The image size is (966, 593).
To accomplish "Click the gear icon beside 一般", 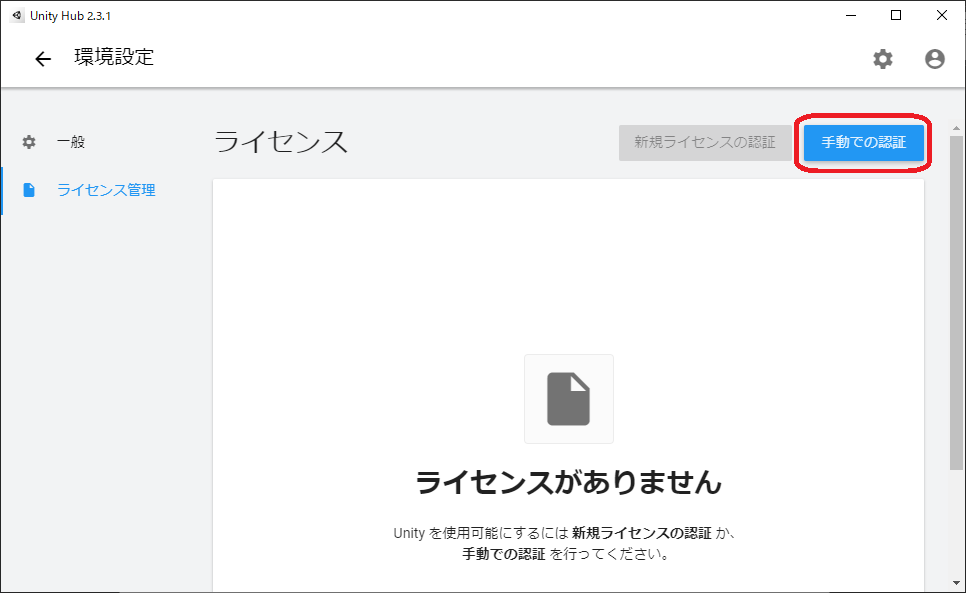I will click(x=29, y=142).
